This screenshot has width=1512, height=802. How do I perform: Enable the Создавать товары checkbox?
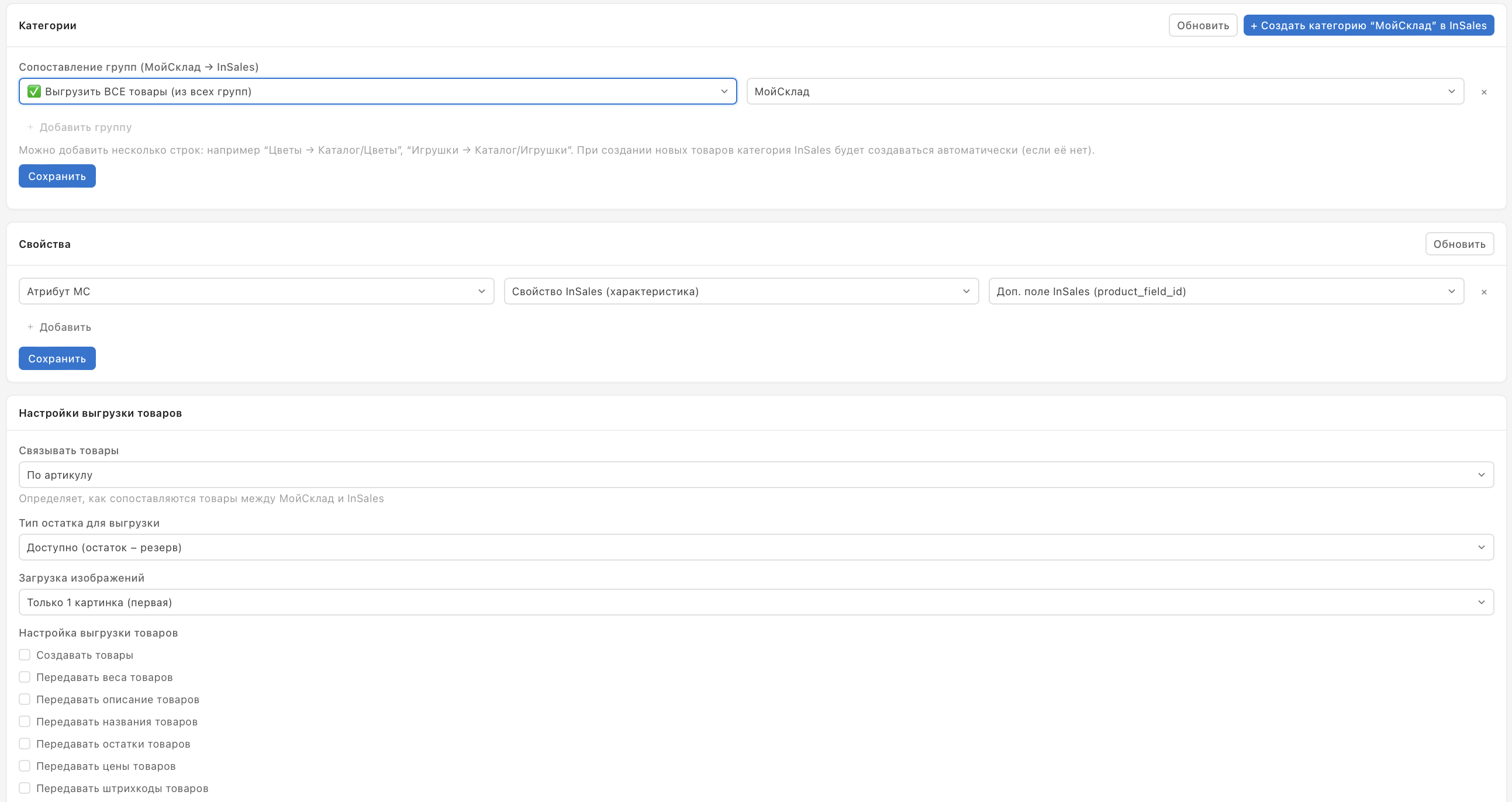tap(25, 655)
